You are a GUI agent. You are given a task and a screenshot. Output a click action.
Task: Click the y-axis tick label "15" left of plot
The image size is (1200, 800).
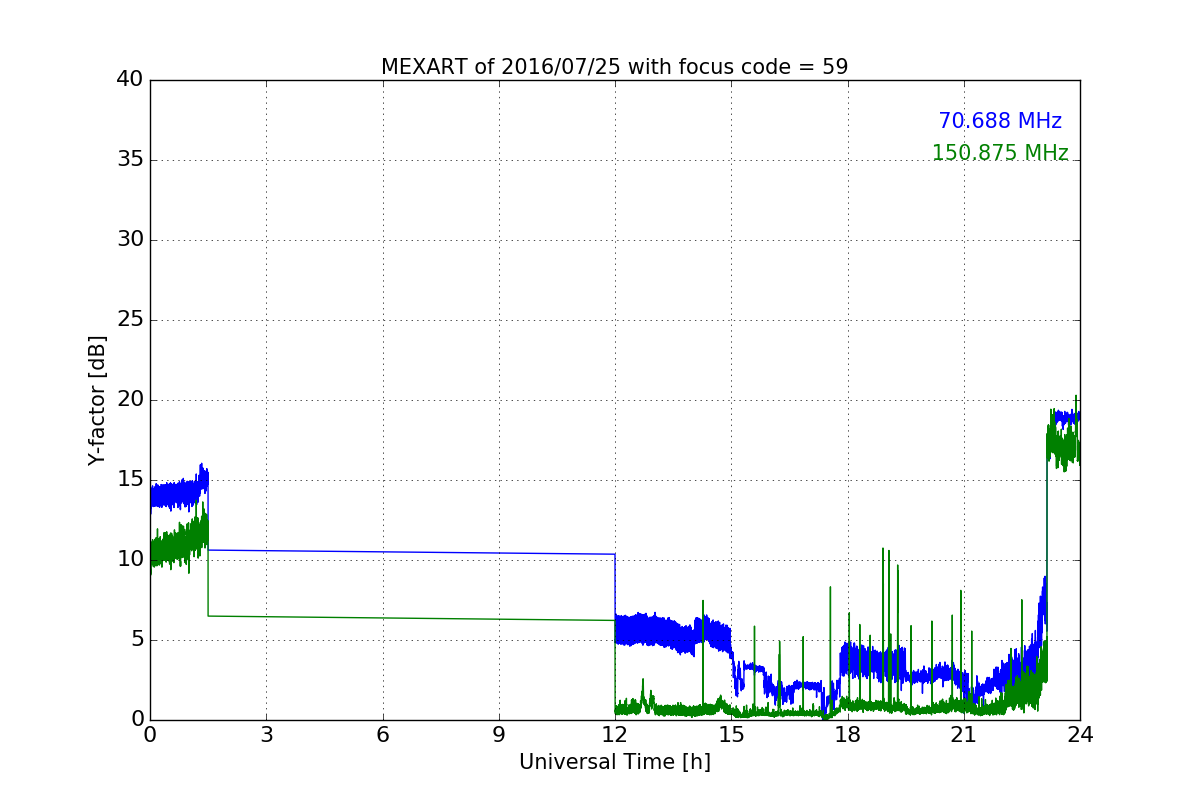point(130,480)
